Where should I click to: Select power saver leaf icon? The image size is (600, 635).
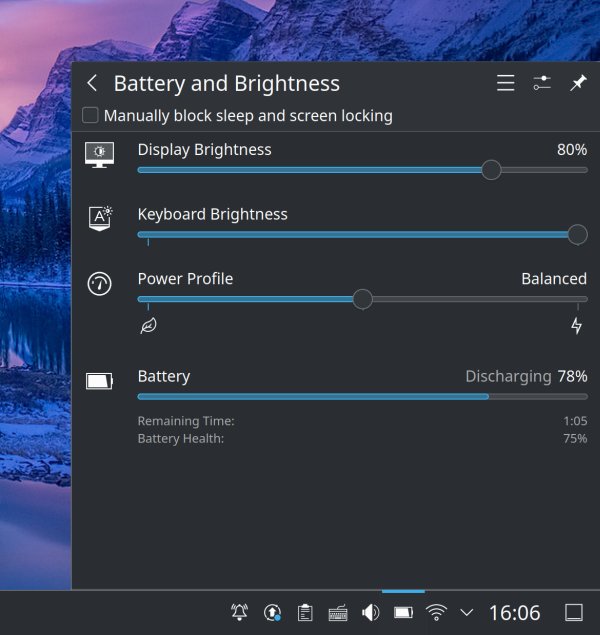tap(148, 326)
